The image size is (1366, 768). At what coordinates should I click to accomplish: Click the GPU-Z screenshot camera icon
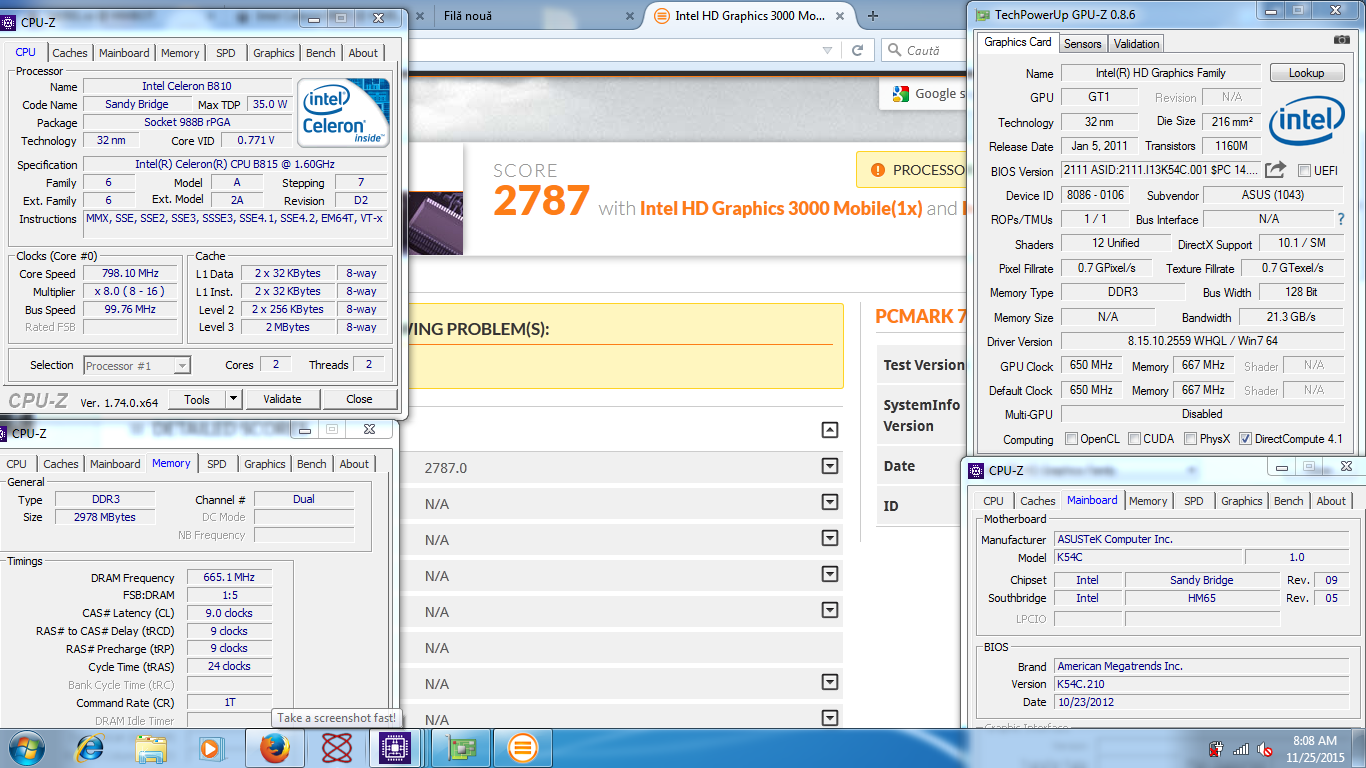(x=1341, y=39)
